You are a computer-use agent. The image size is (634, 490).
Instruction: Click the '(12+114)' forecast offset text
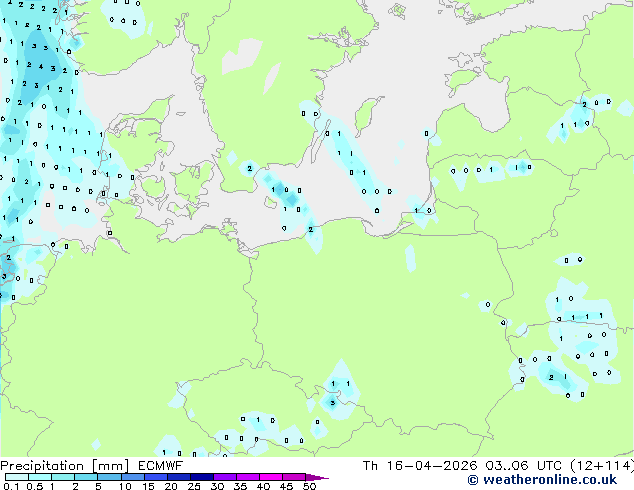pos(602,466)
